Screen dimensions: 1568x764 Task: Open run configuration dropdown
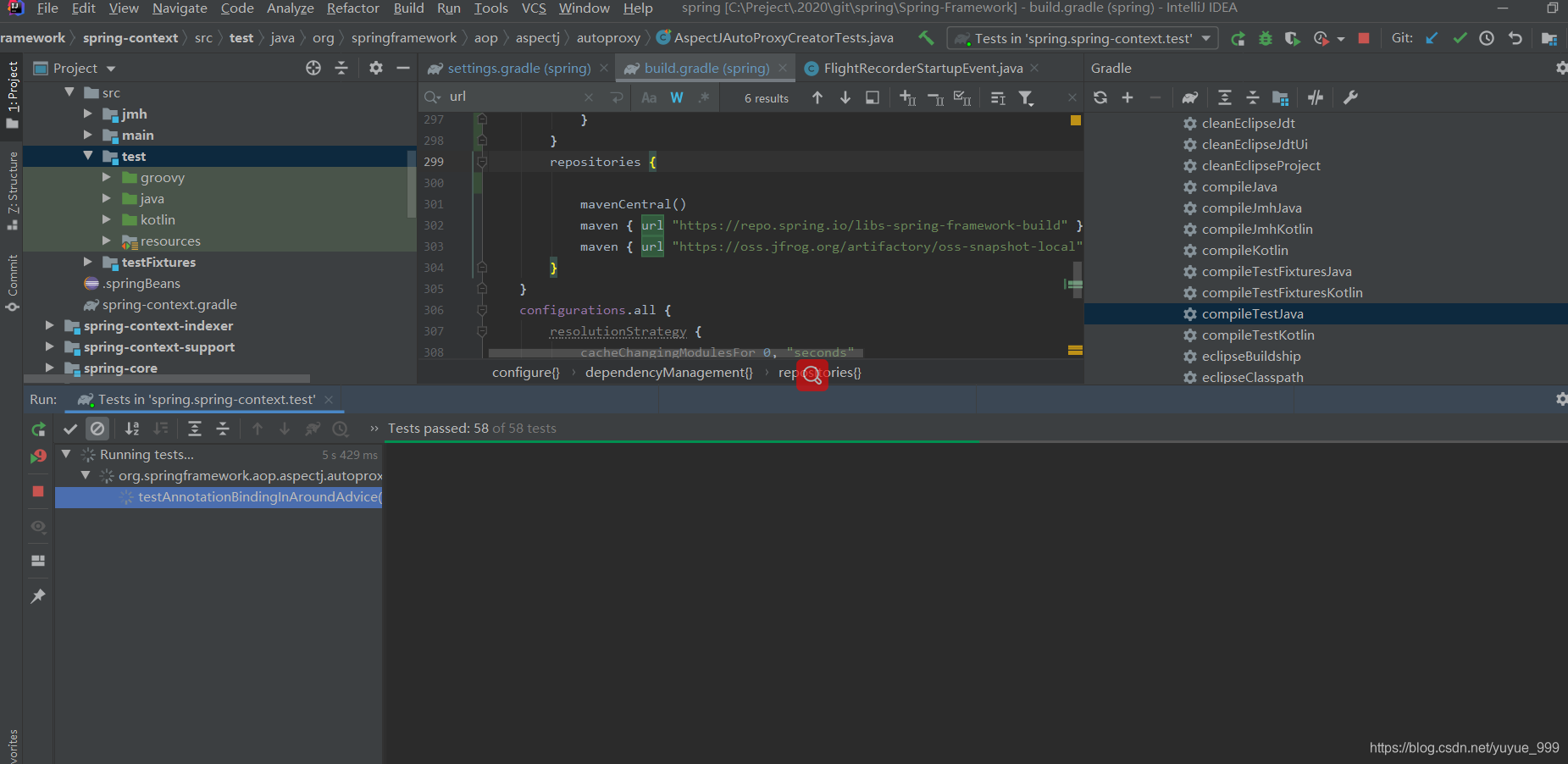click(1083, 38)
